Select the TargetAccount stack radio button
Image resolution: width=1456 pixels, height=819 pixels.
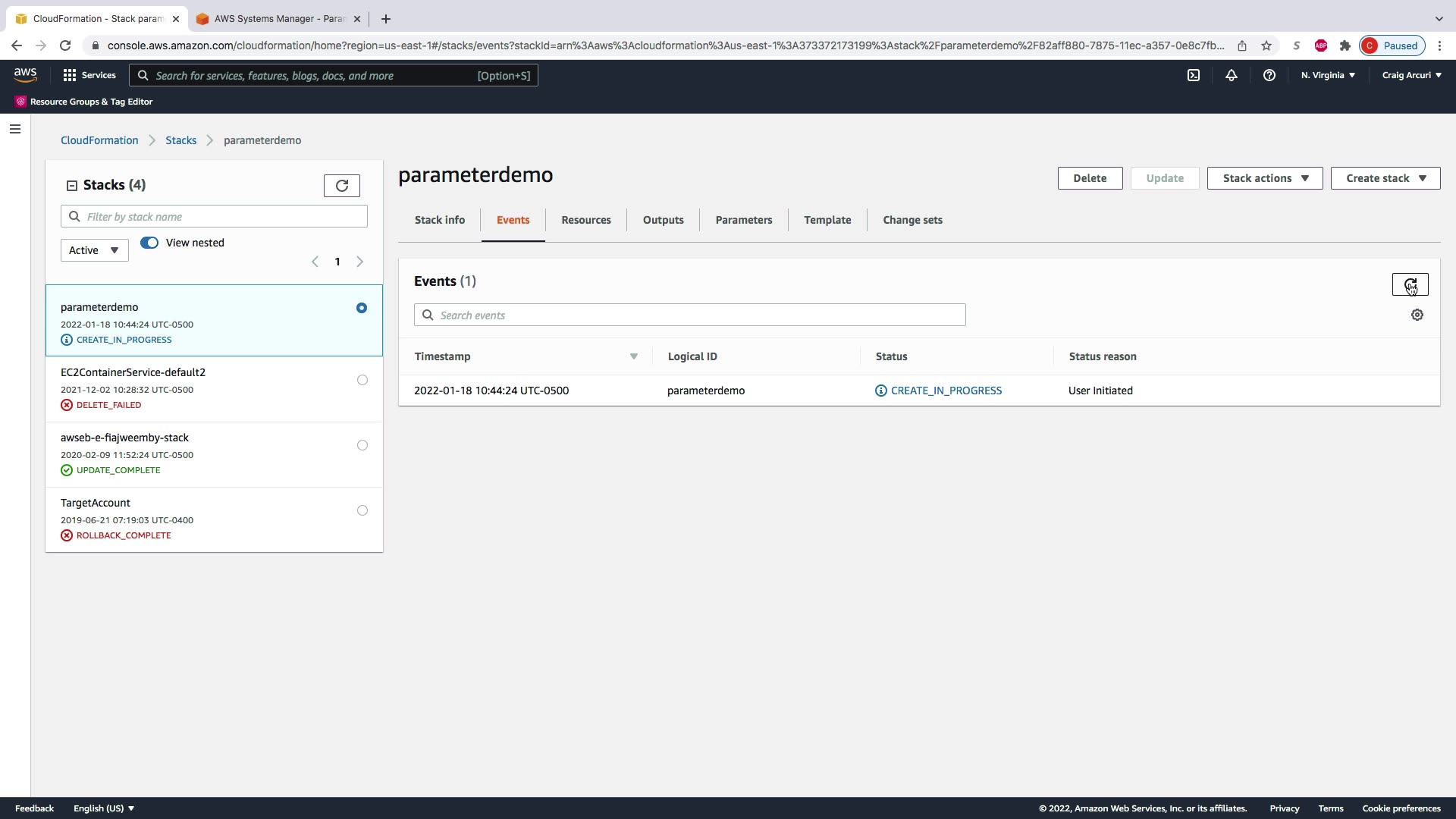(362, 510)
